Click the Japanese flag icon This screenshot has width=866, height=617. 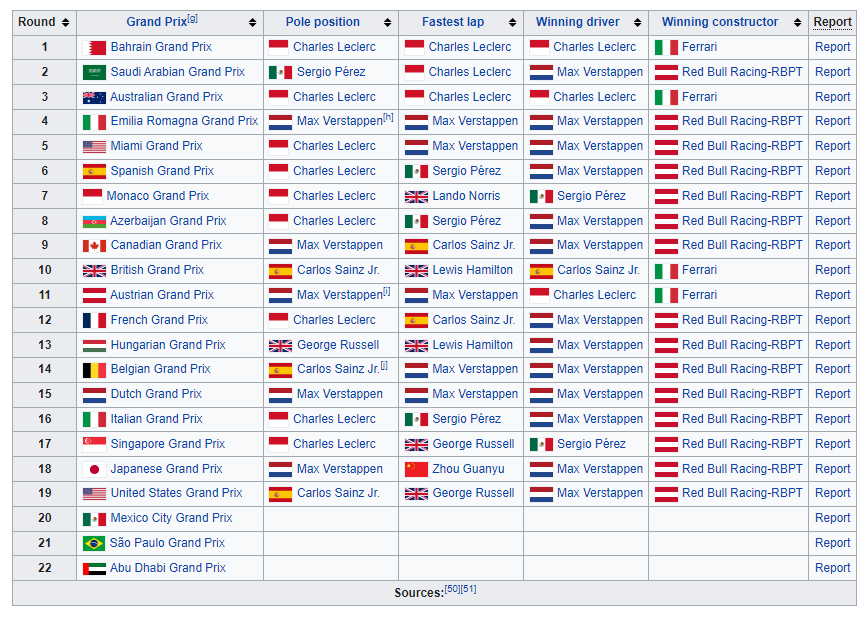[x=94, y=470]
